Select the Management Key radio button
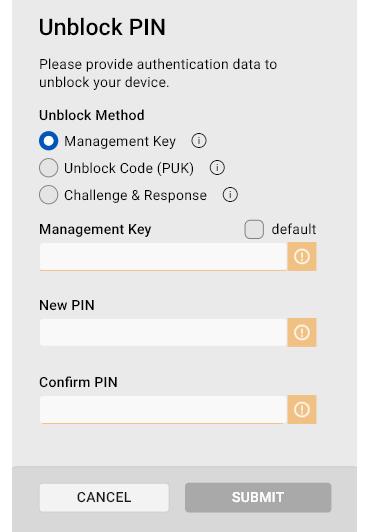Viewport: 368px width, 532px height. pyautogui.click(x=49, y=141)
